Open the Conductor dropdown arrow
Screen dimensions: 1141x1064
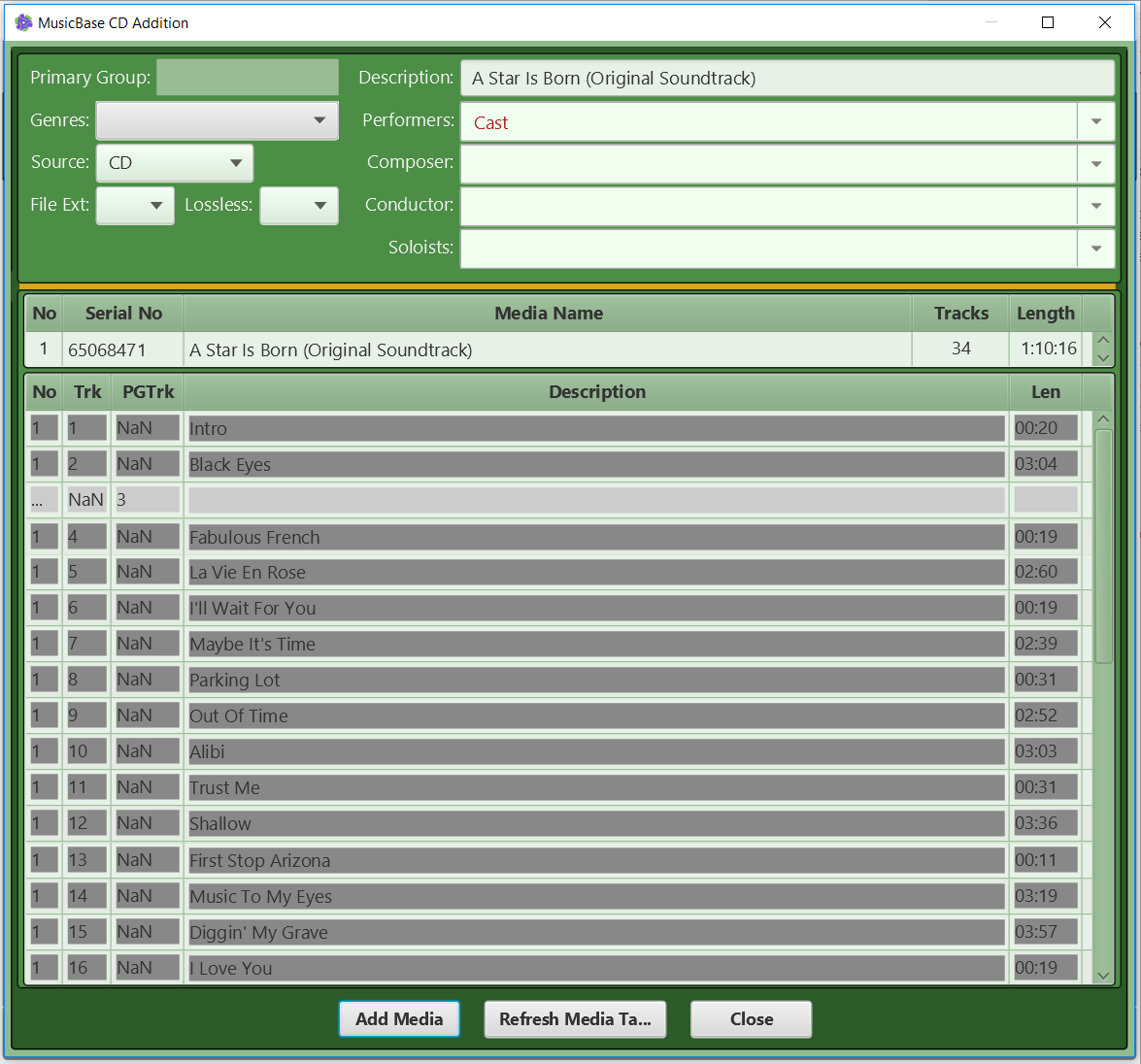pos(1096,207)
